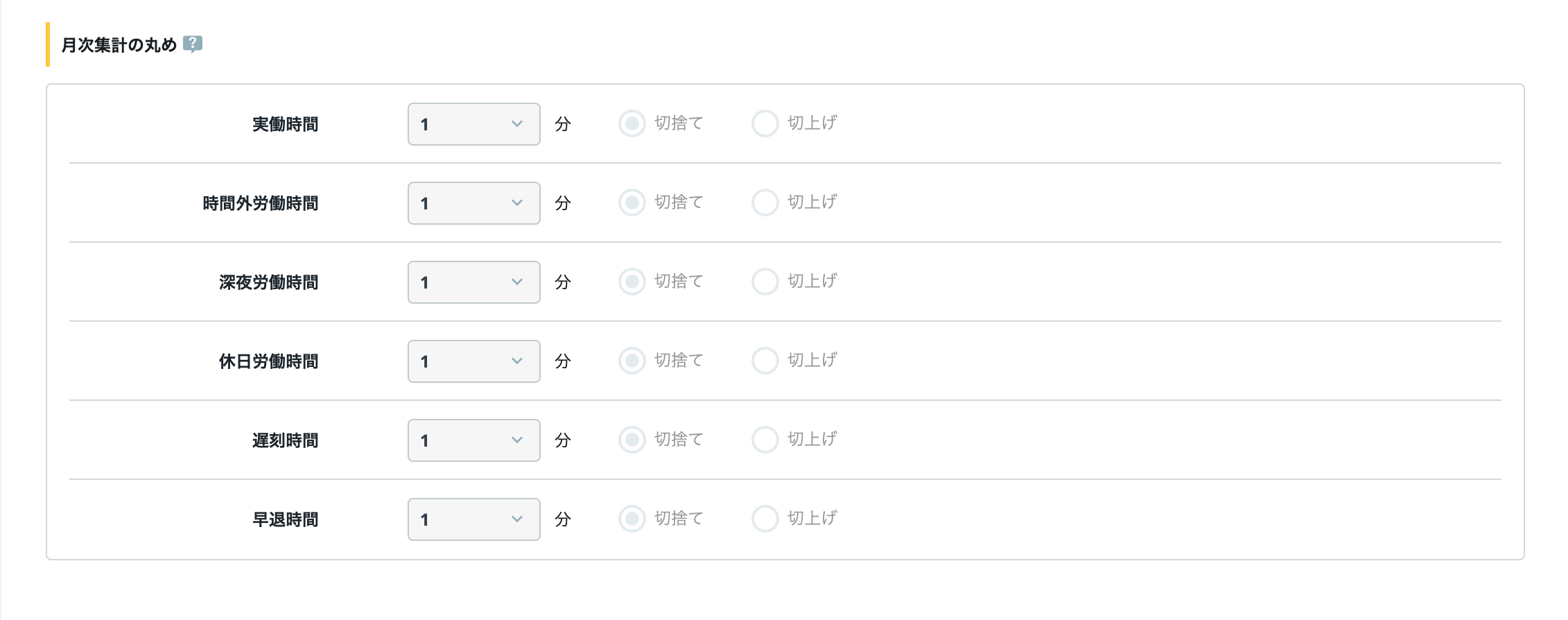1568x620 pixels.
Task: Click the help icon beside 月次集計の丸め
Action: [x=193, y=45]
